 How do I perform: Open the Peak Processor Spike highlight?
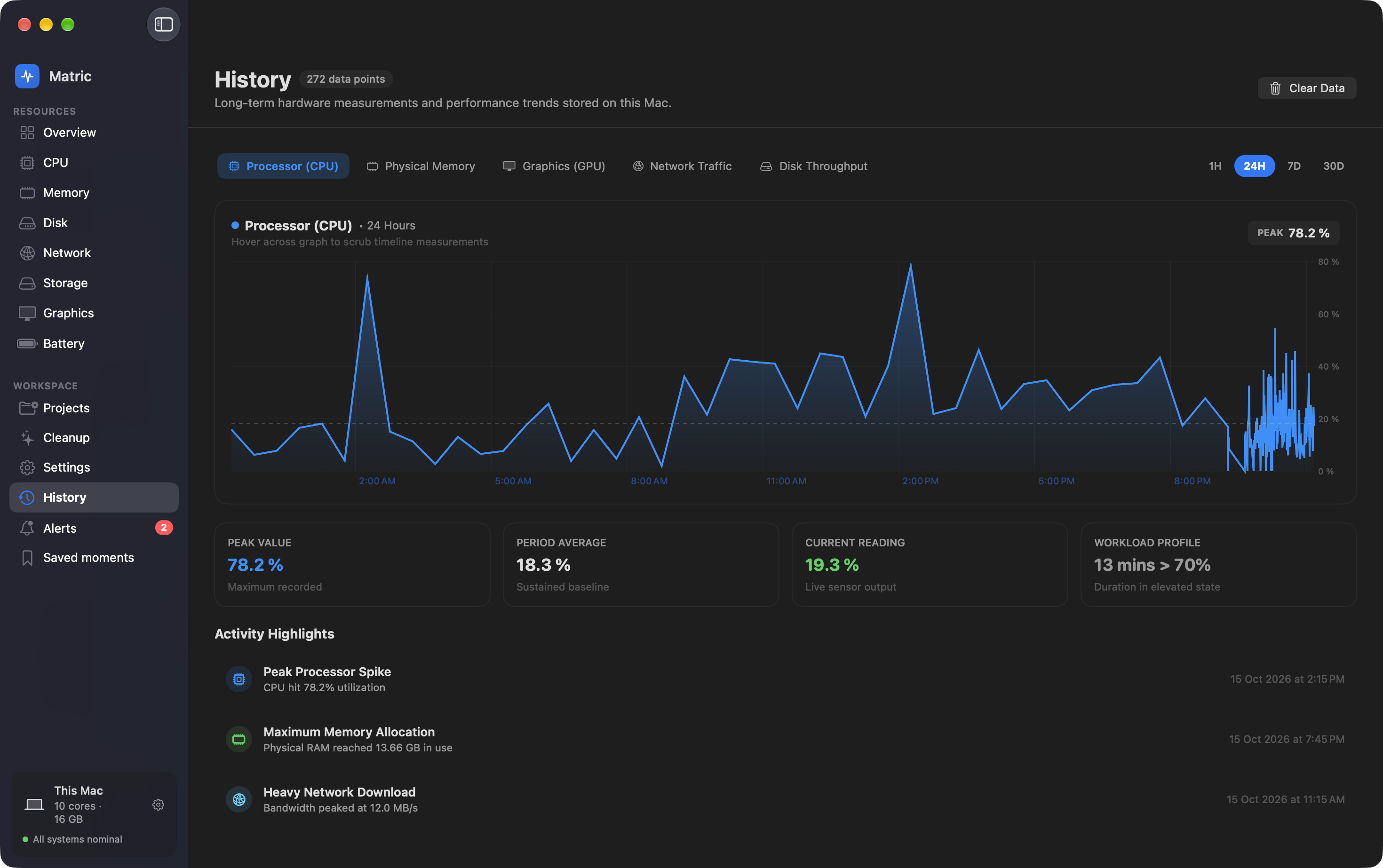coord(785,679)
